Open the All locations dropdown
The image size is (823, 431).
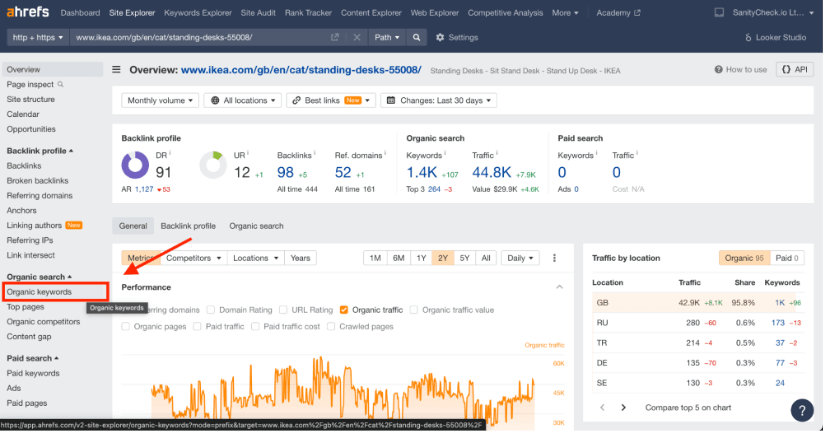(x=241, y=100)
